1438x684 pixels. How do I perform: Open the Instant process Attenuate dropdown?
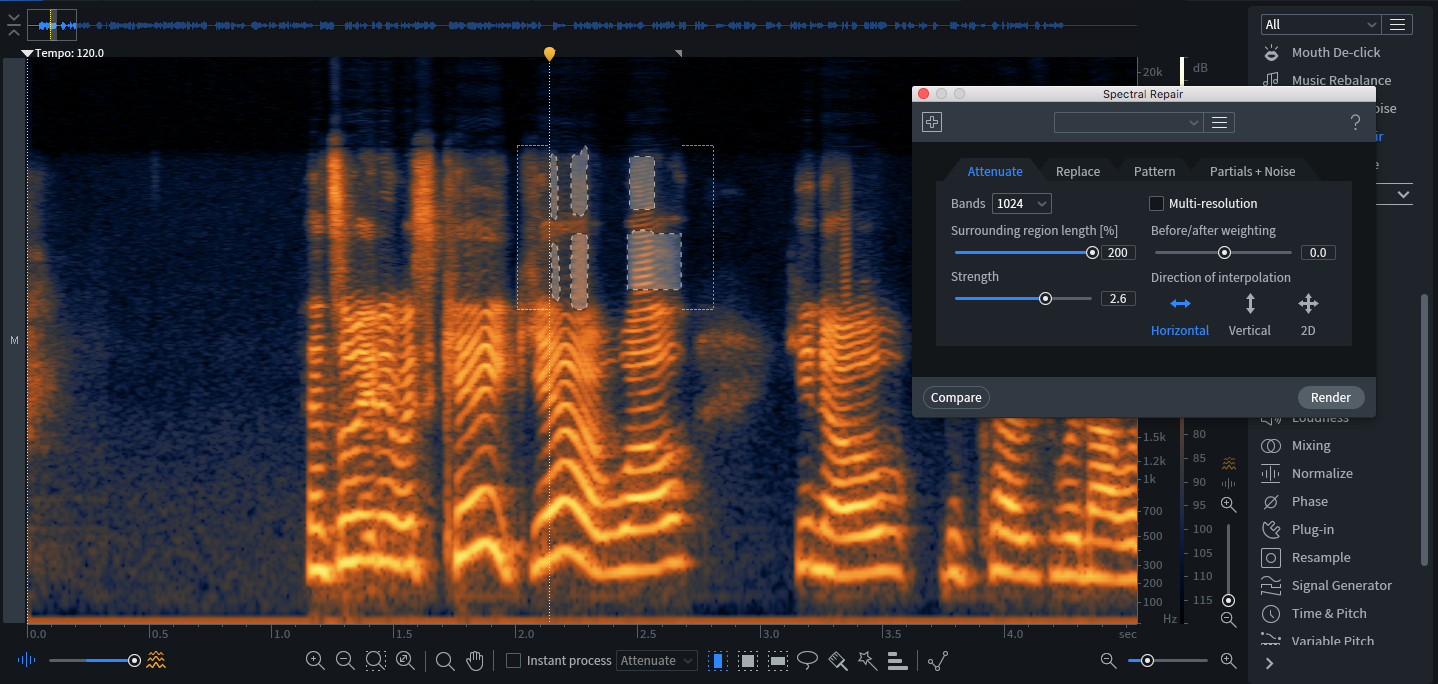(x=657, y=660)
